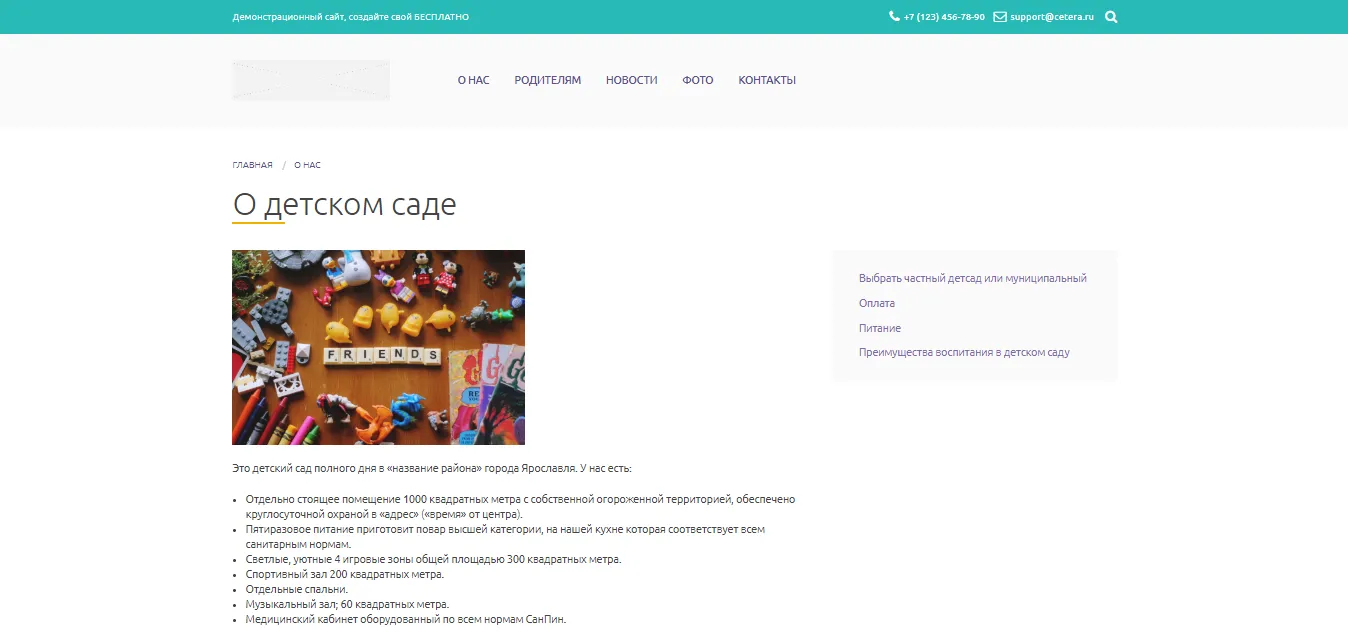The image size is (1348, 642).
Task: Click the Спортивный зал 200 квадратных метра bullet
Action: (344, 574)
